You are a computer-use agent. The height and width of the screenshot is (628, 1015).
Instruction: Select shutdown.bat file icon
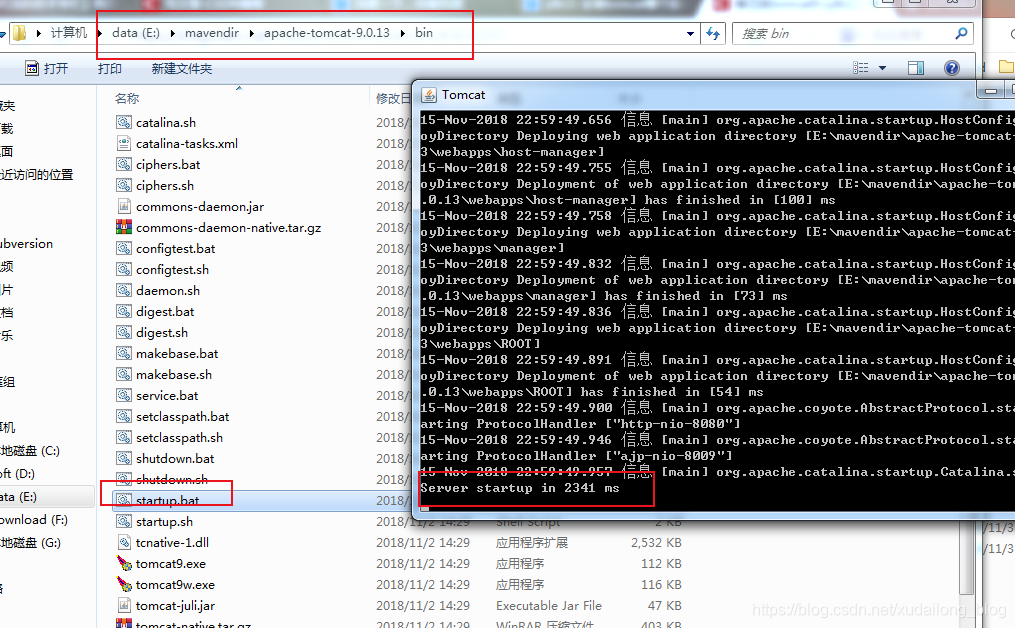click(x=124, y=458)
